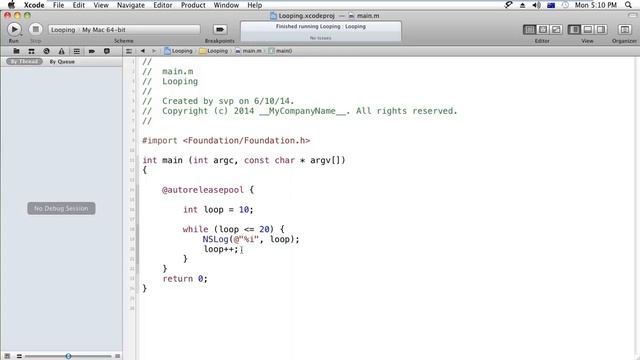Hide the navigator pane
Screen dimensions: 640x360
(574, 29)
